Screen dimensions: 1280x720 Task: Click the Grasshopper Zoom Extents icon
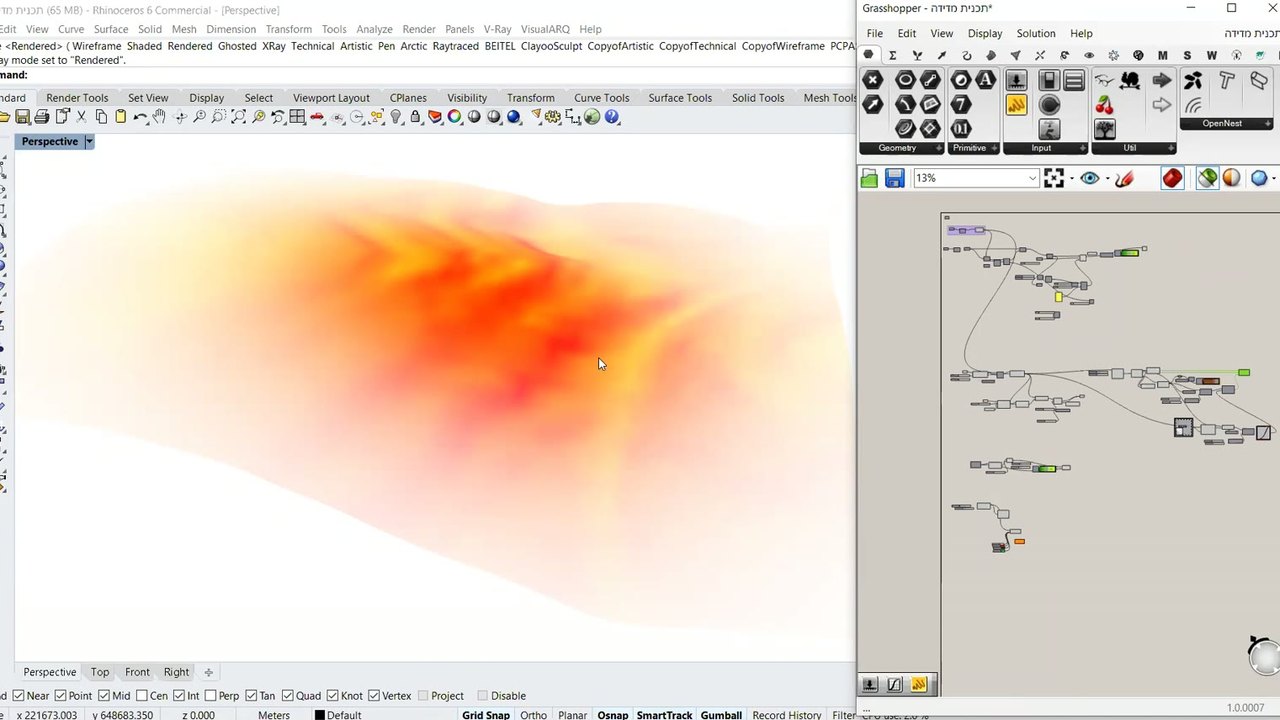point(1054,178)
